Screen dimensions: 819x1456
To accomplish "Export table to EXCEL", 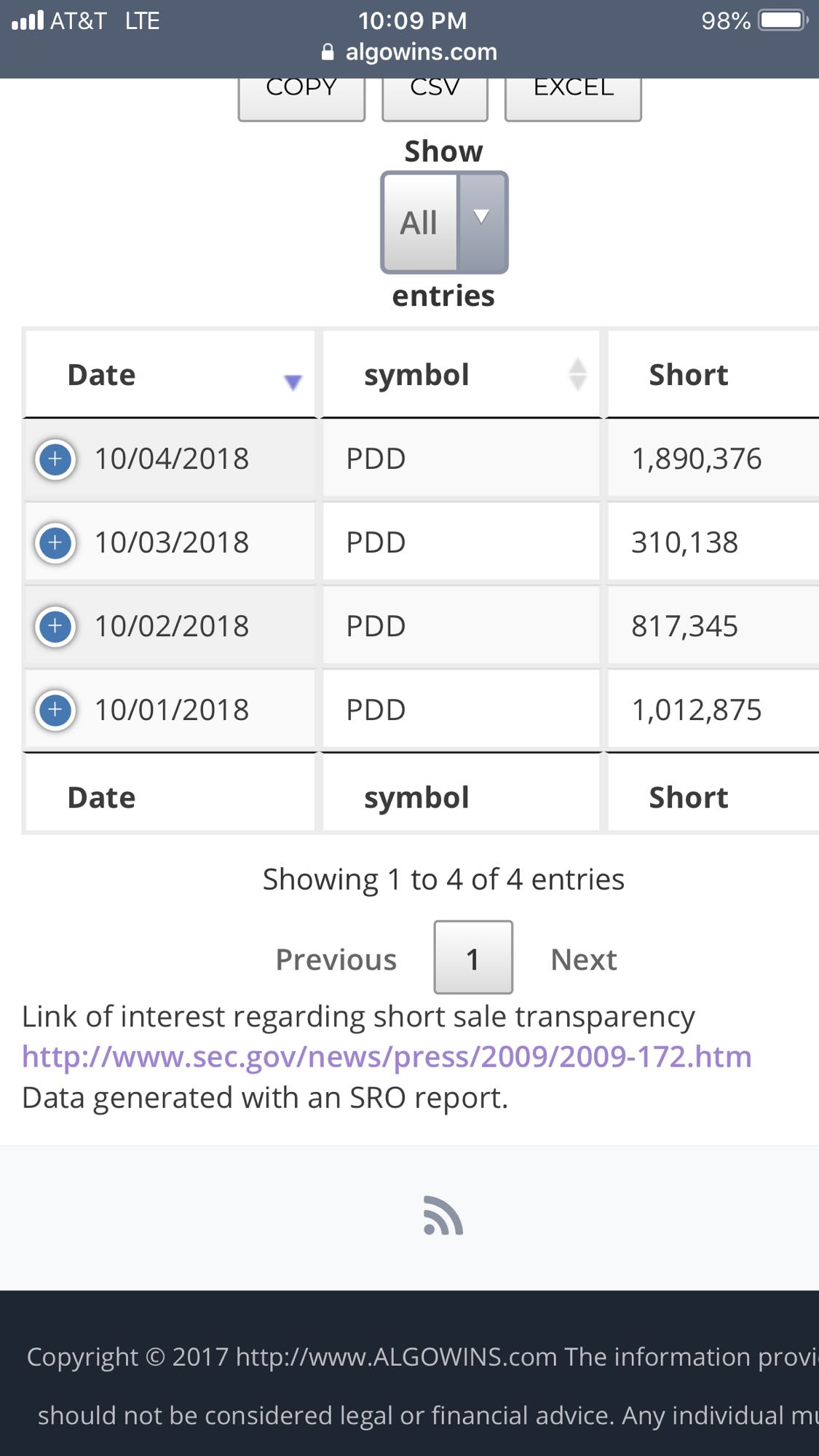I will coord(573,96).
